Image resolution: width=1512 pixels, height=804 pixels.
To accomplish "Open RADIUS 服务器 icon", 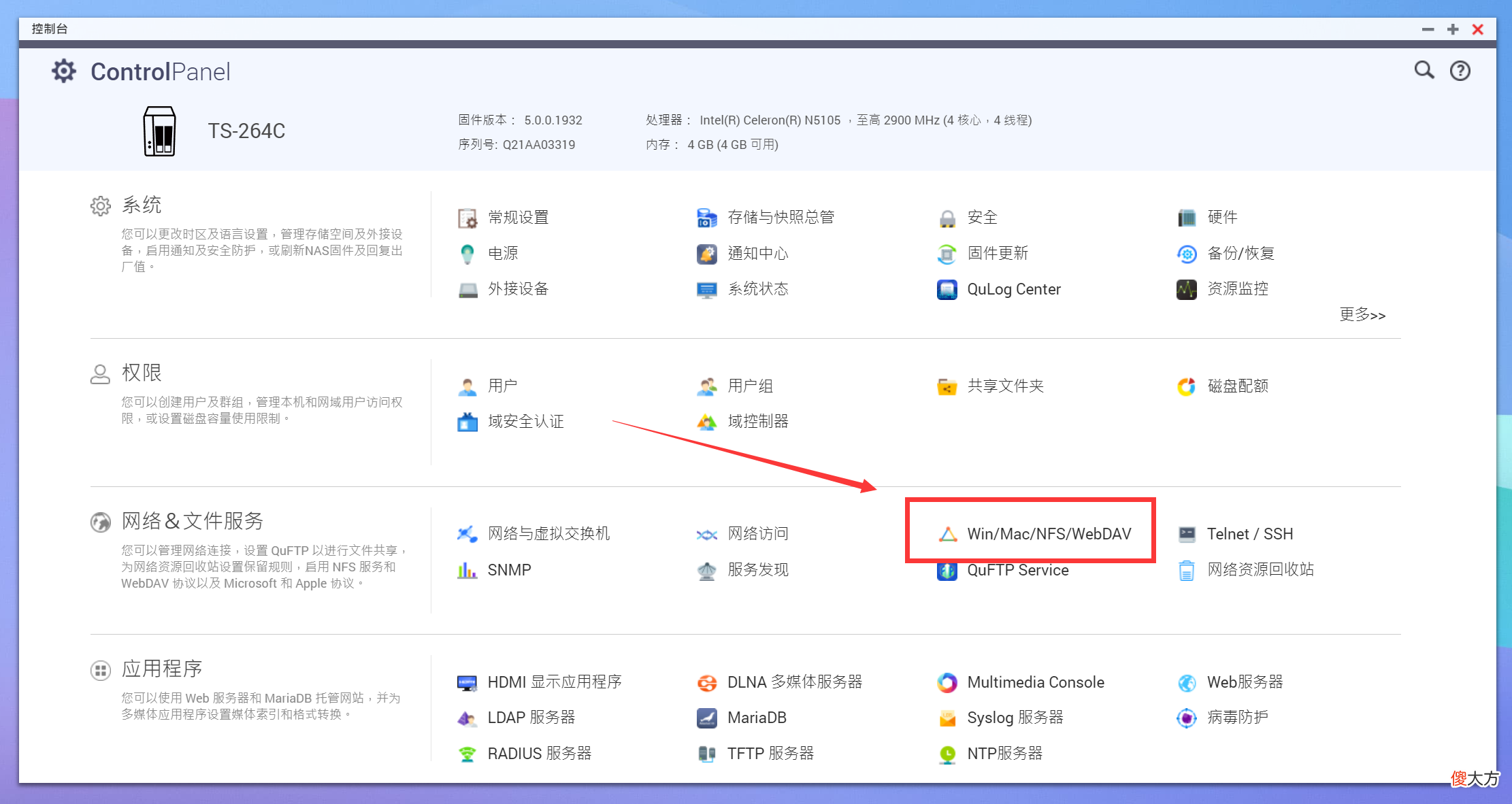I will pos(467,754).
